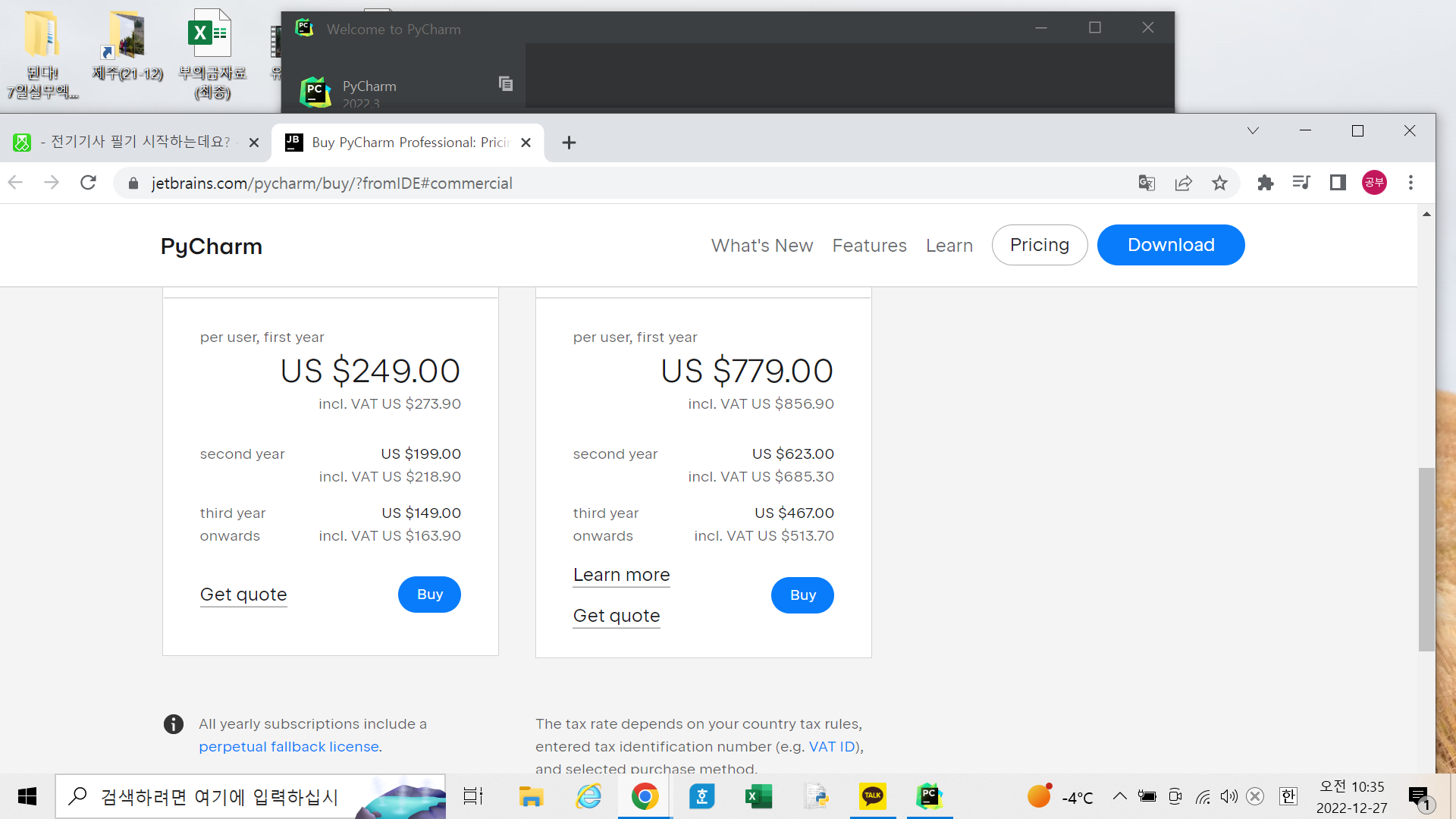Close the Buy PyCharm Professional tab
1456x819 pixels.
click(526, 143)
